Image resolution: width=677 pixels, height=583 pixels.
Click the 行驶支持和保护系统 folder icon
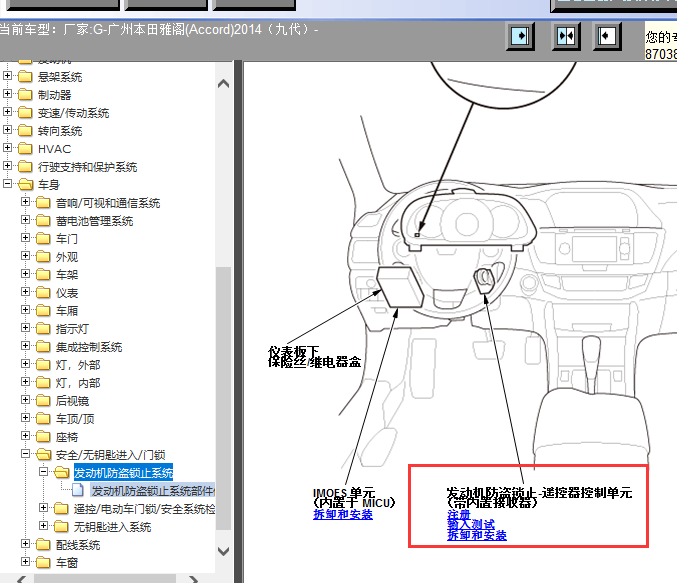tap(25, 167)
